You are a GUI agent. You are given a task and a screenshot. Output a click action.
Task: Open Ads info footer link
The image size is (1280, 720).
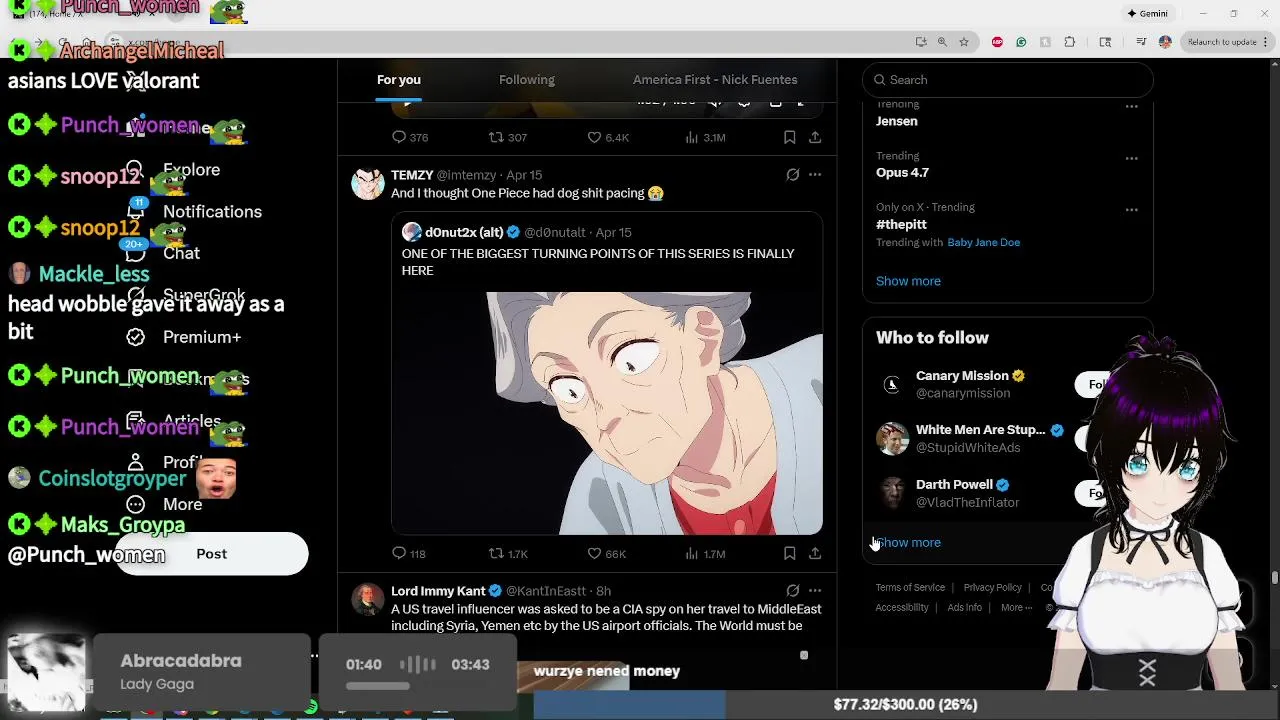coord(964,608)
